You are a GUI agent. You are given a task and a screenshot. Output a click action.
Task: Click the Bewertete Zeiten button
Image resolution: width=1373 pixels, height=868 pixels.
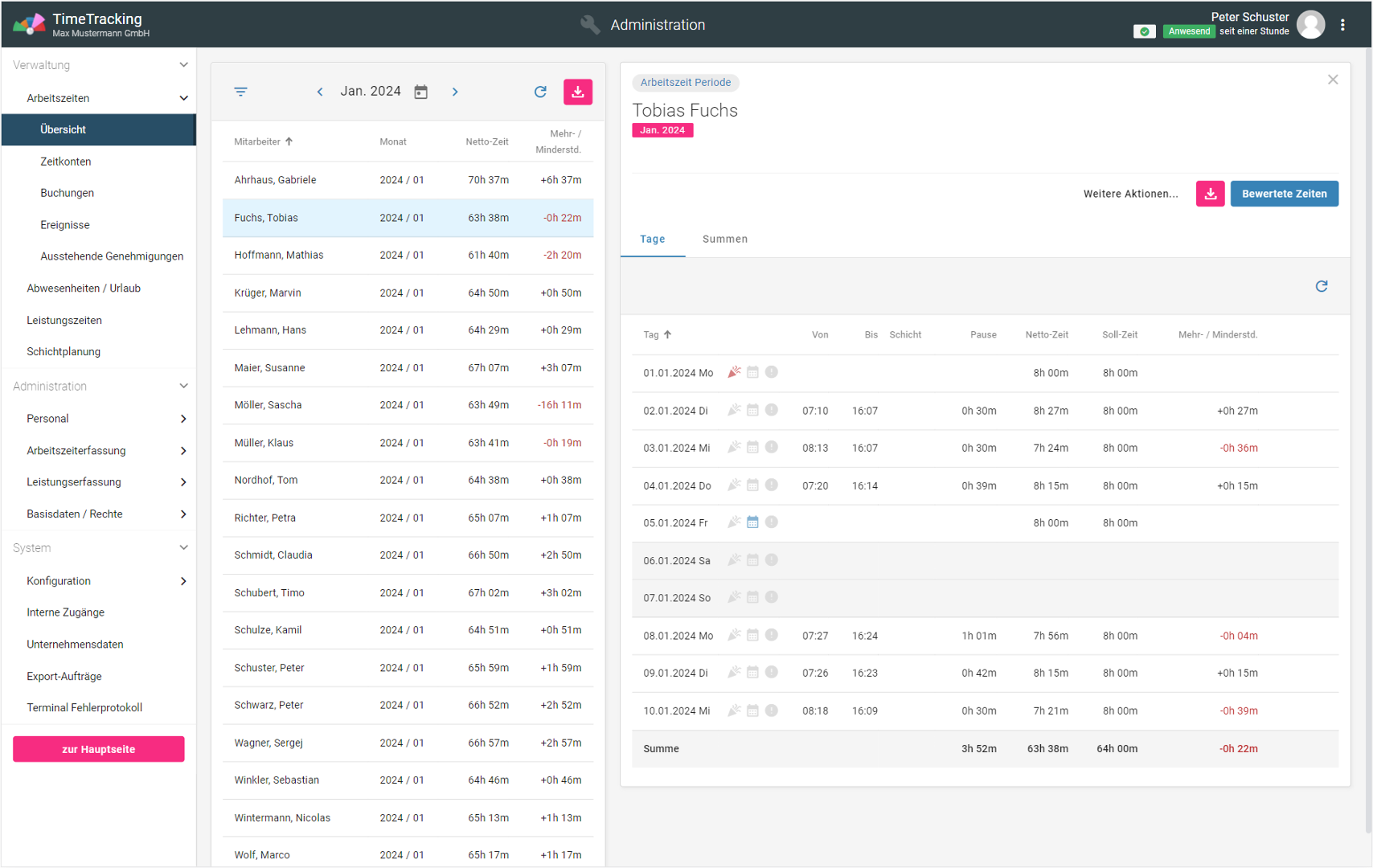click(1284, 194)
